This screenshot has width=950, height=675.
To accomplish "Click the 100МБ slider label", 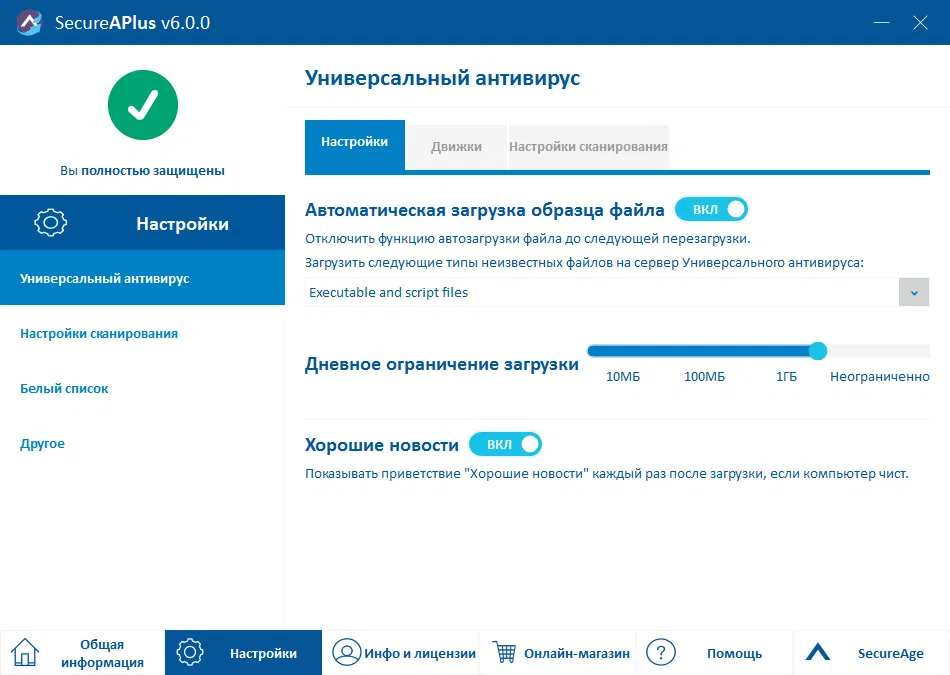I will coord(704,376).
